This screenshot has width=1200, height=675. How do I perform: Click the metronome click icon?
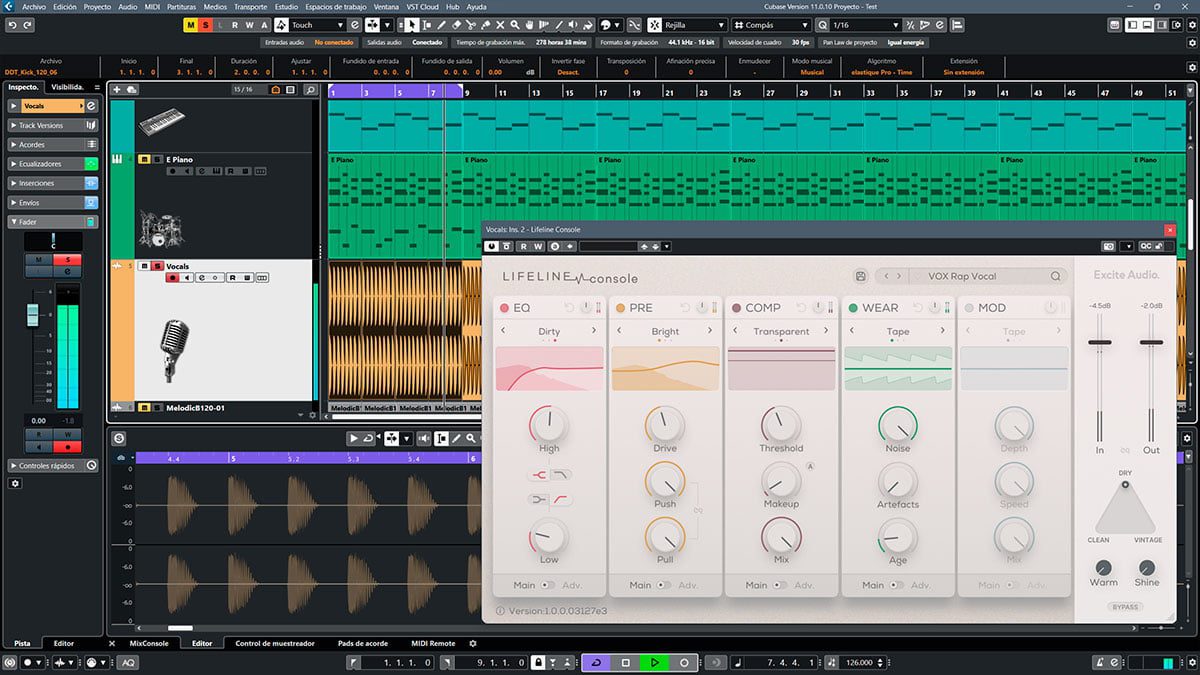tap(1098, 662)
